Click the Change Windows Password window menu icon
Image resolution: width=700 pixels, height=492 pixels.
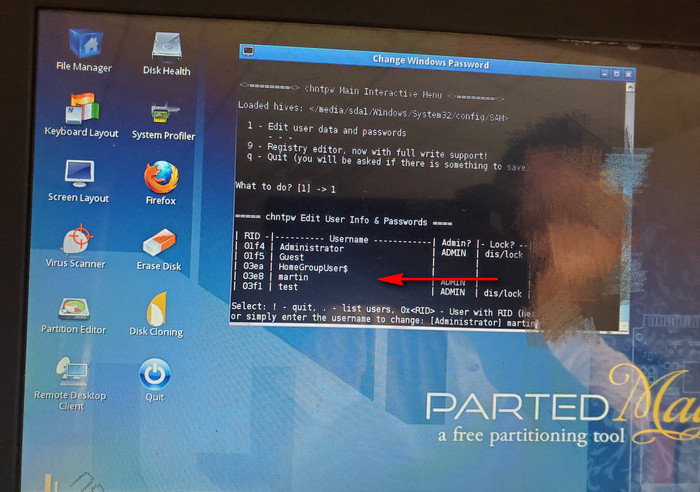tap(248, 51)
